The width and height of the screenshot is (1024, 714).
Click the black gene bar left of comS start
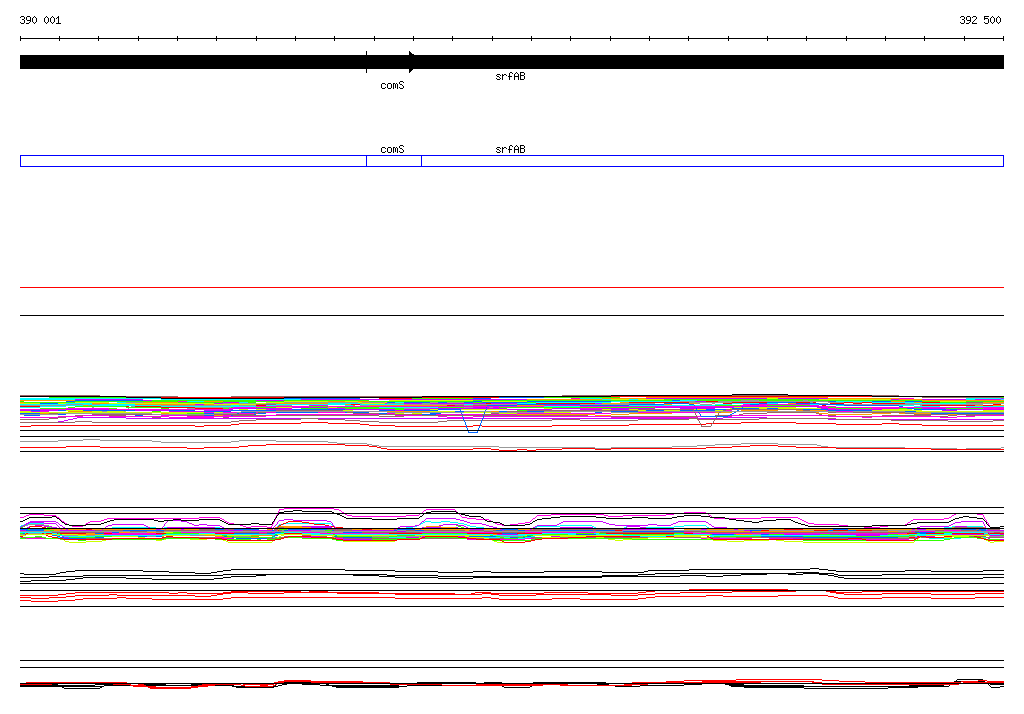tap(190, 62)
